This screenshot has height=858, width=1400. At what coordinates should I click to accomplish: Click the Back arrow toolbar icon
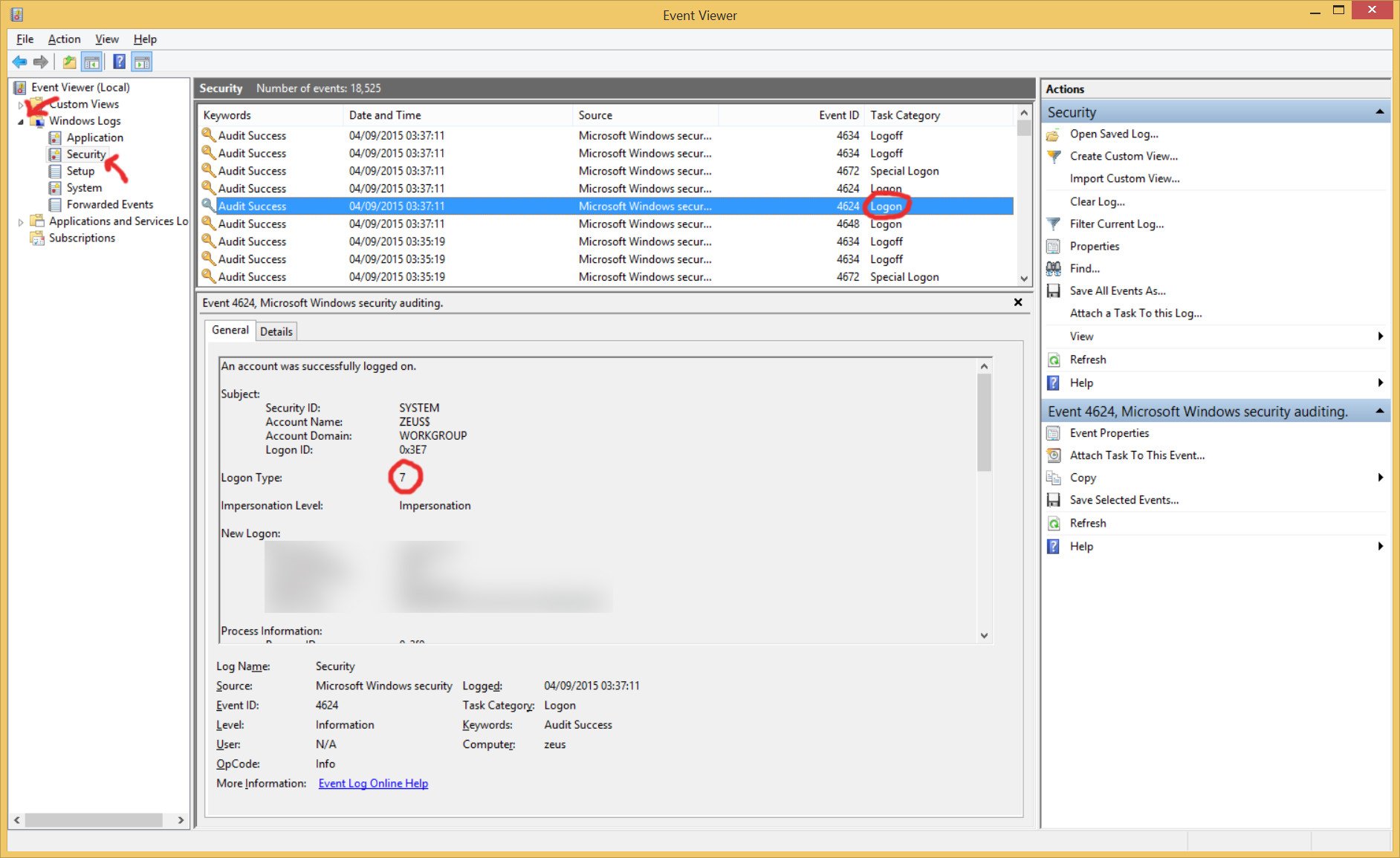(x=19, y=62)
